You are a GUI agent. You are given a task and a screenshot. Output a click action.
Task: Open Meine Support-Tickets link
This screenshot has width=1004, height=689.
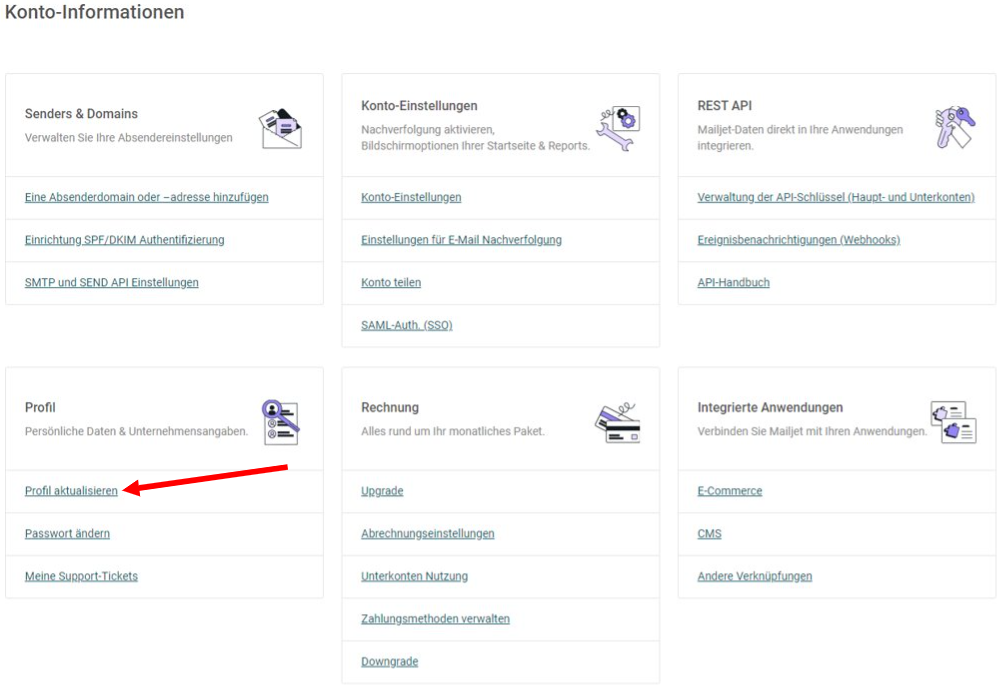click(81, 576)
